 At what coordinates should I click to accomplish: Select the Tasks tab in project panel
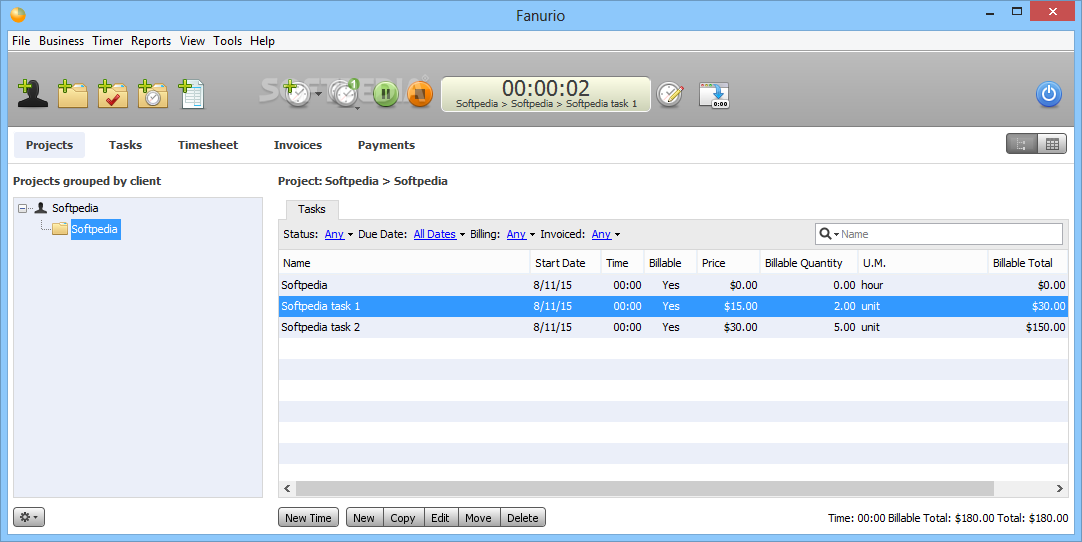pyautogui.click(x=312, y=209)
